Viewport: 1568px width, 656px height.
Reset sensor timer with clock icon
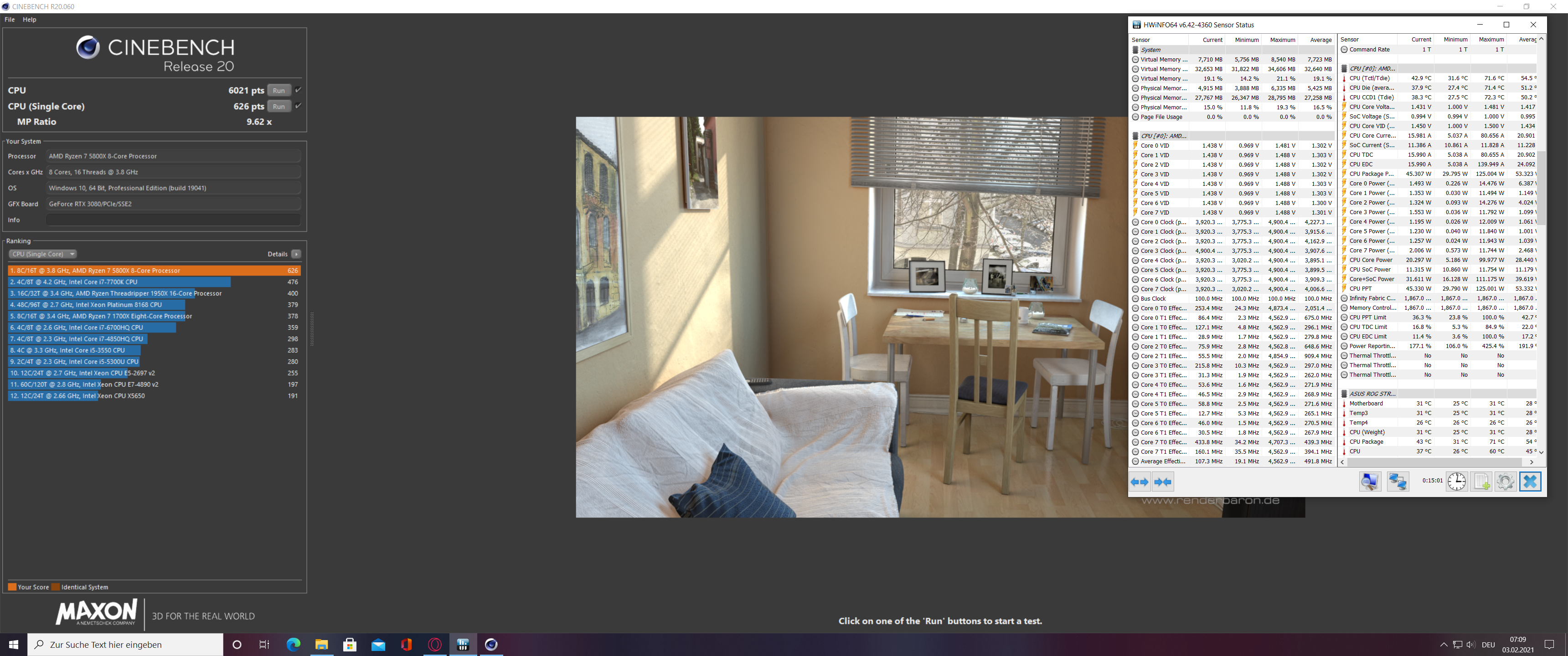(x=1457, y=482)
